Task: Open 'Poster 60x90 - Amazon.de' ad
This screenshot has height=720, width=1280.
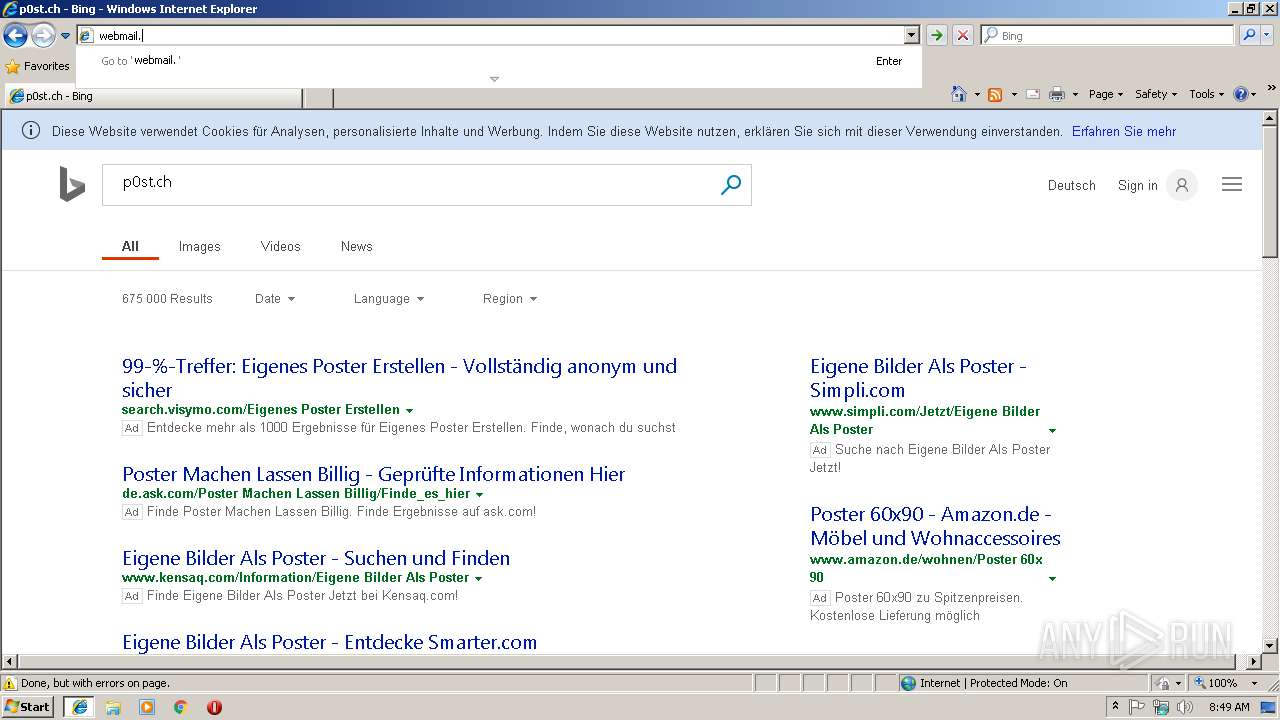Action: point(935,526)
